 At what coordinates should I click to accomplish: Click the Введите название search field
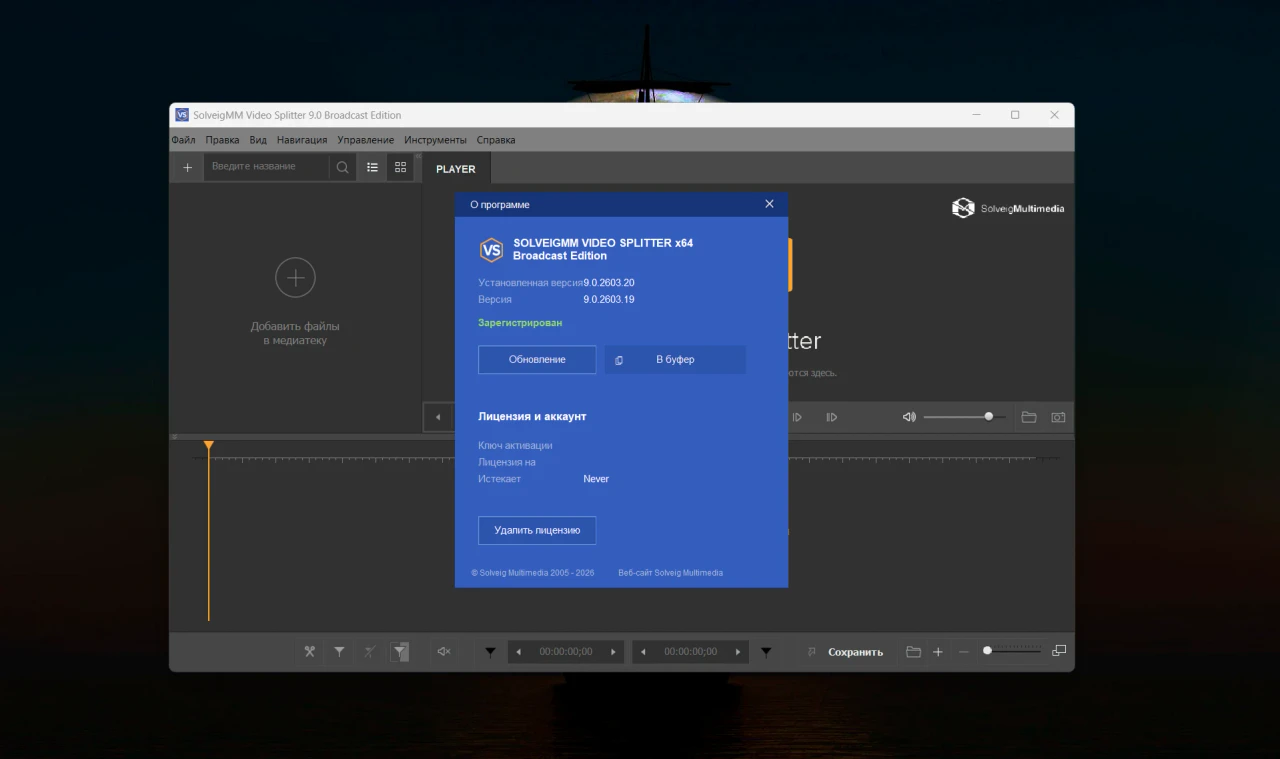coord(266,167)
